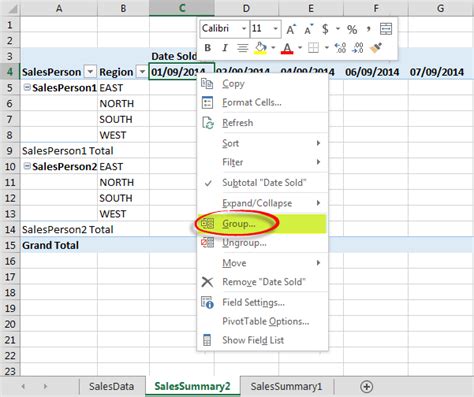Open the Move submenu
Image resolution: width=474 pixels, height=397 pixels.
click(x=262, y=263)
